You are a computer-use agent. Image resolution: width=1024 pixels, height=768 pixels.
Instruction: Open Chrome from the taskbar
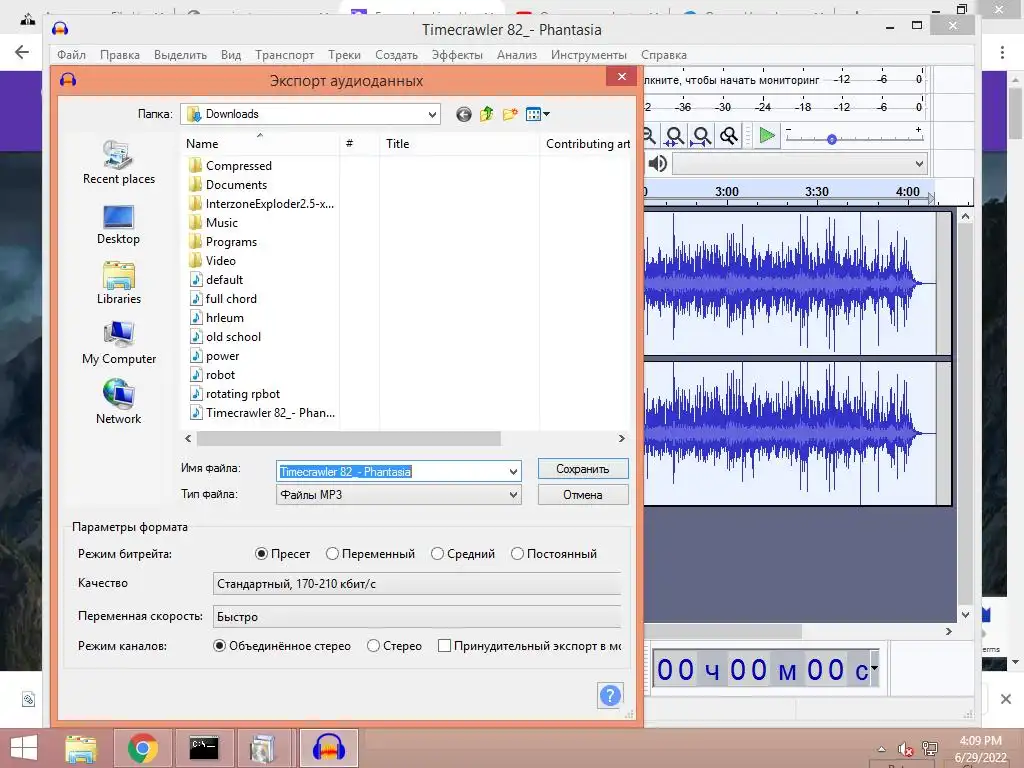[142, 748]
